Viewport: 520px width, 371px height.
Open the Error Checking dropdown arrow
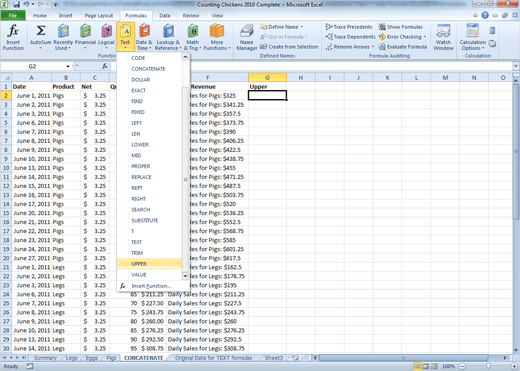[425, 37]
